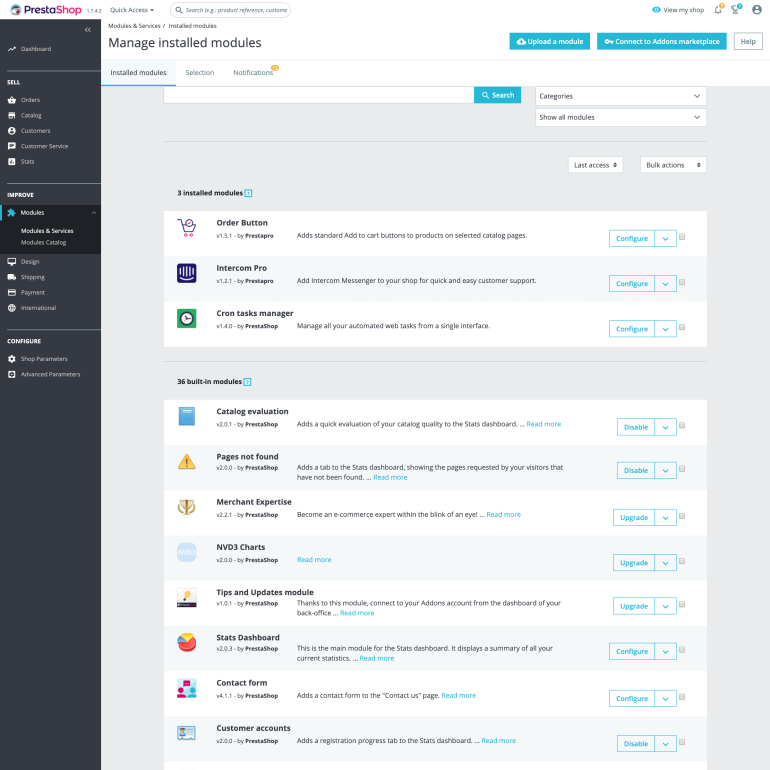The height and width of the screenshot is (770, 770).
Task: Click the Order Button cart logo
Action: coord(187,228)
